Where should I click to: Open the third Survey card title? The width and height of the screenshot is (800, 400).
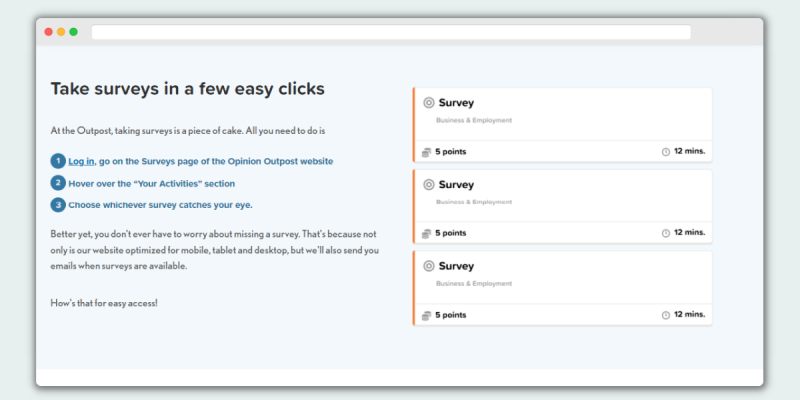coord(456,266)
